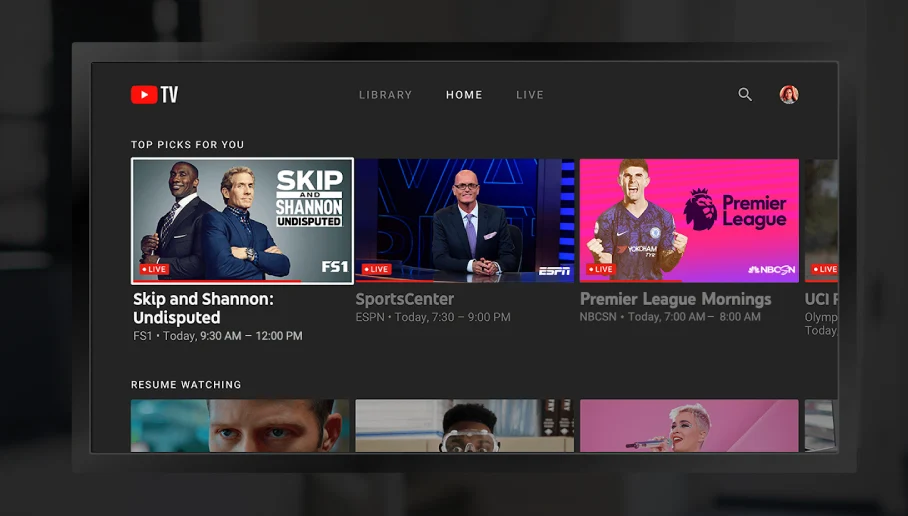Open the user profile avatar
Viewport: 908px width, 516px height.
click(x=789, y=94)
